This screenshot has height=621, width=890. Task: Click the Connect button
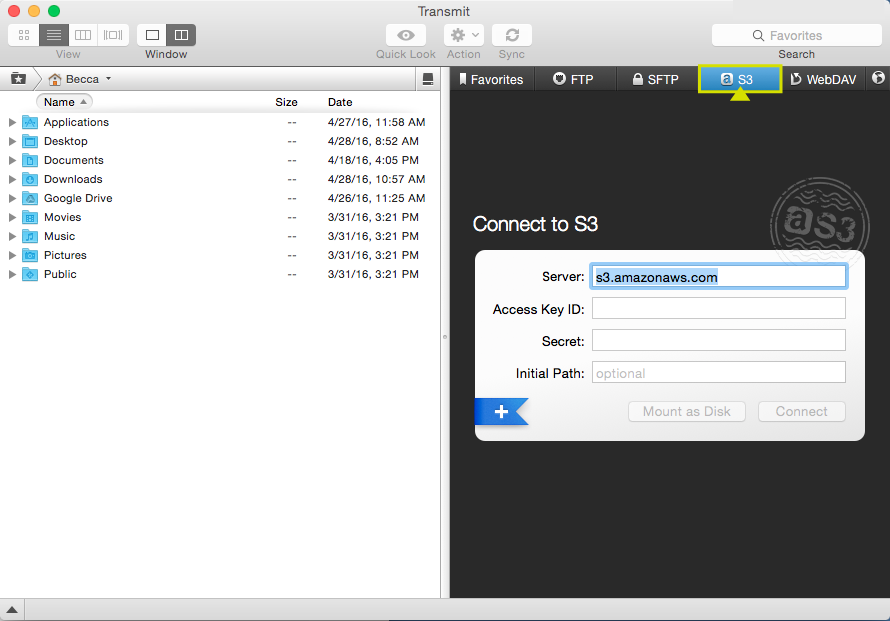[x=801, y=412]
